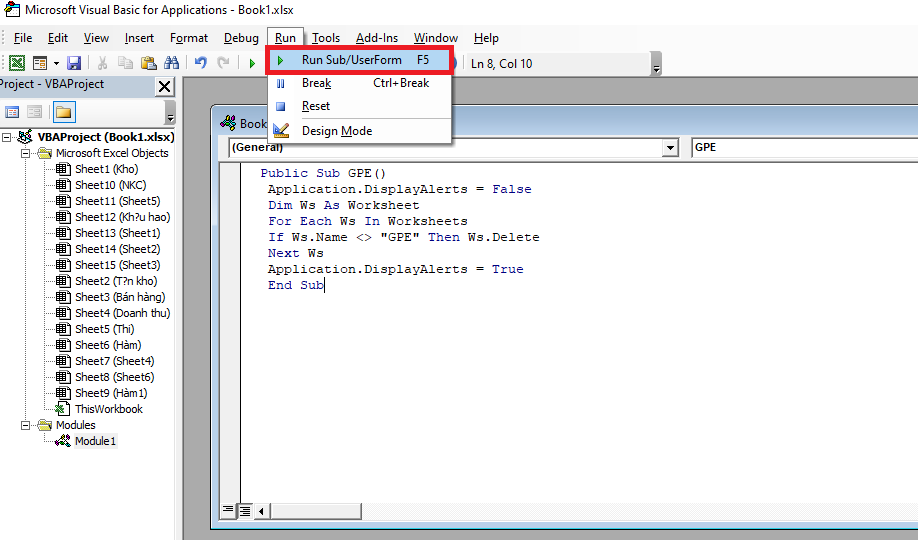The image size is (918, 540).
Task: Open the File menu
Action: point(23,38)
